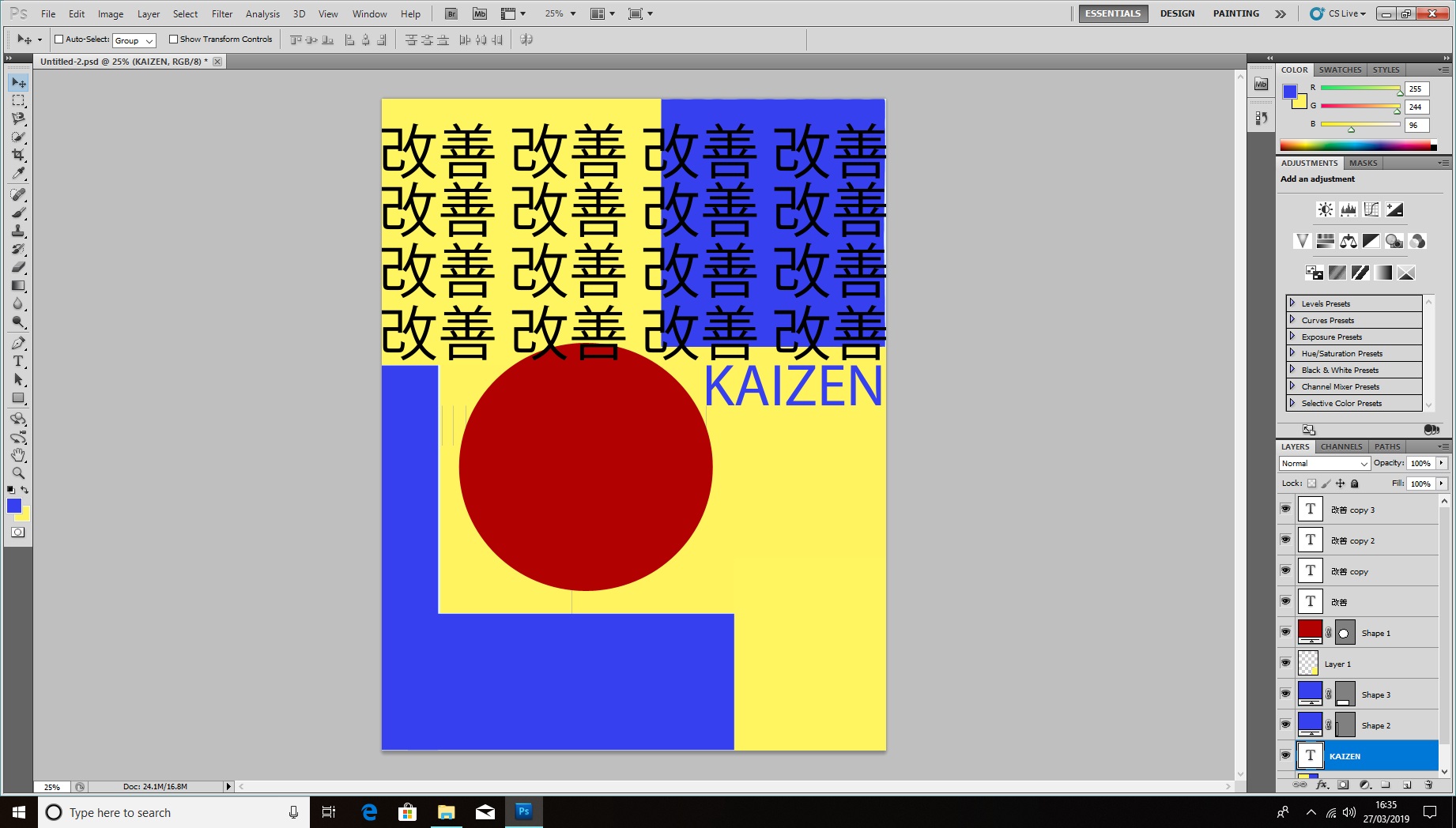Activate the Rectangular Marquee tool

pos(18,101)
